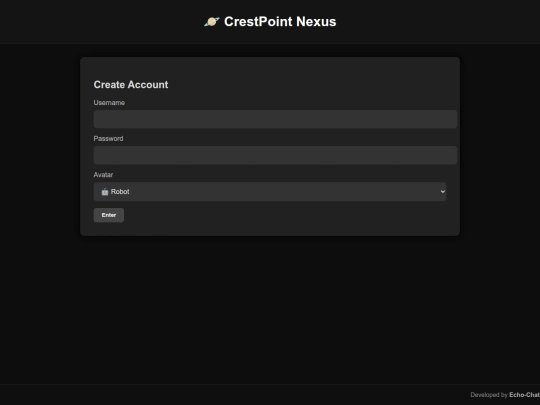The height and width of the screenshot is (405, 540).
Task: Click the Create Account heading
Action: 131,85
